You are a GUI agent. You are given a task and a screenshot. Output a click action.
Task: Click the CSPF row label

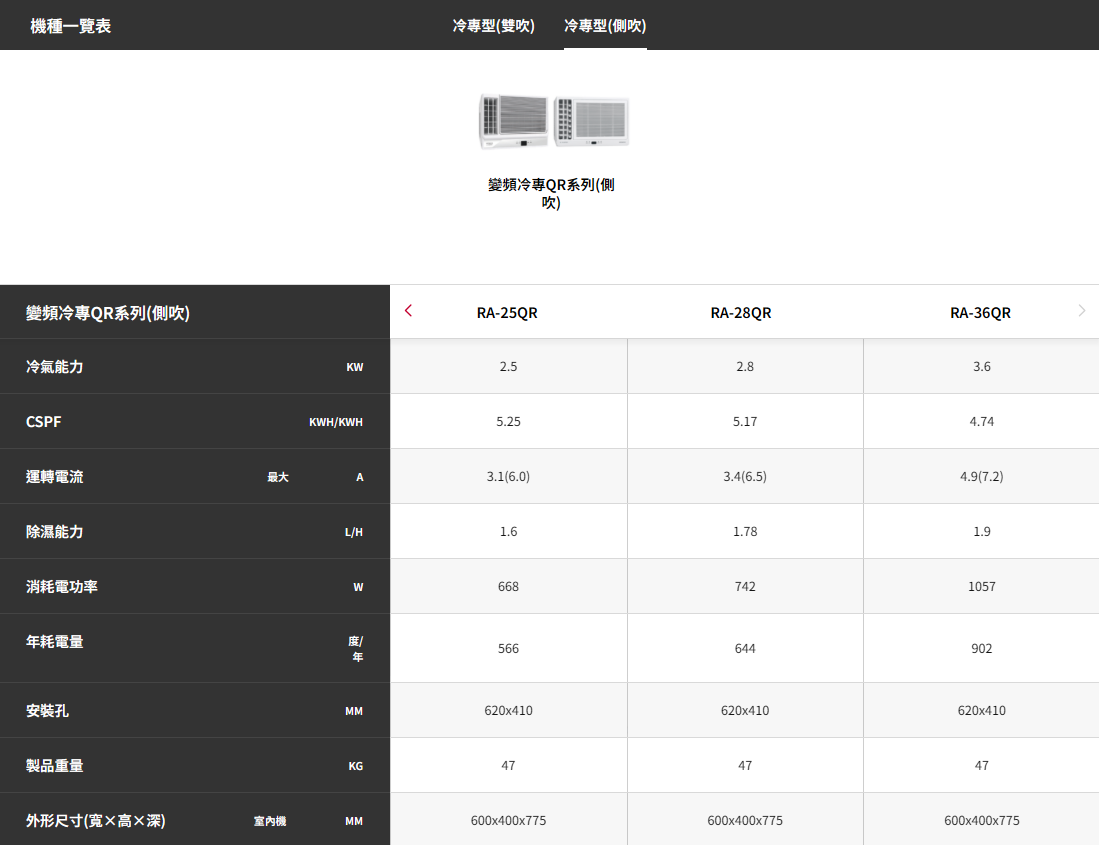pos(44,422)
